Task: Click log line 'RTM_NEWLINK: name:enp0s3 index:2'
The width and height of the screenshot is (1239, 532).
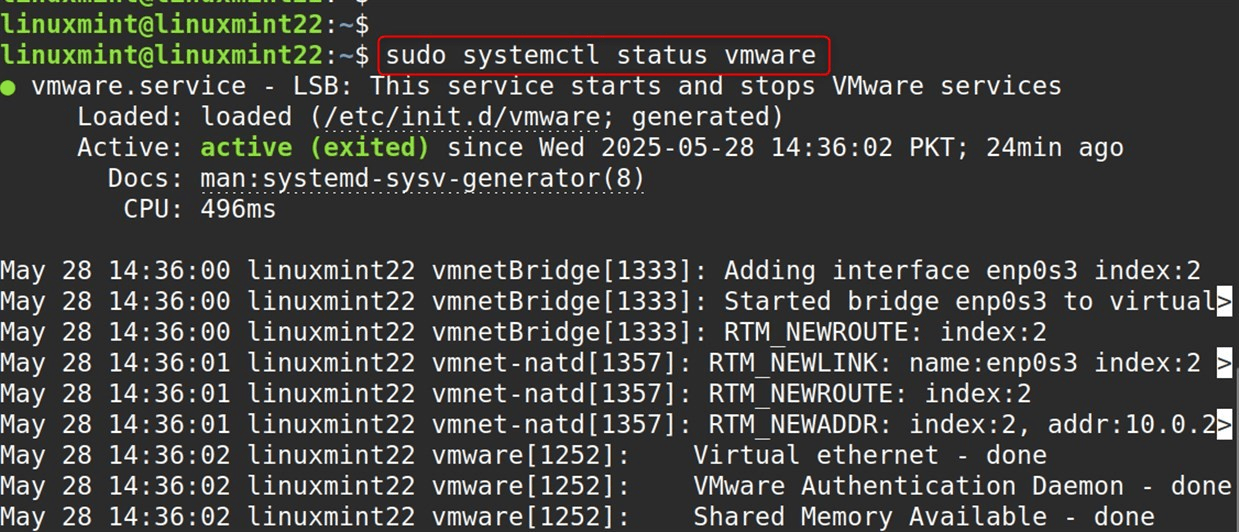Action: pyautogui.click(x=954, y=364)
